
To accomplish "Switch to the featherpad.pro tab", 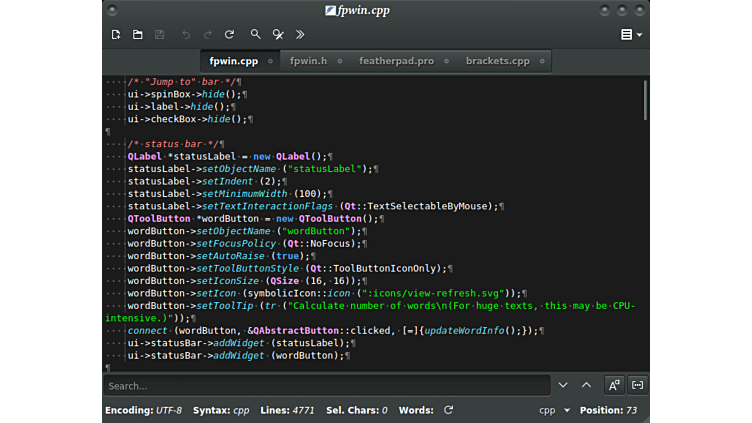I will coord(396,61).
